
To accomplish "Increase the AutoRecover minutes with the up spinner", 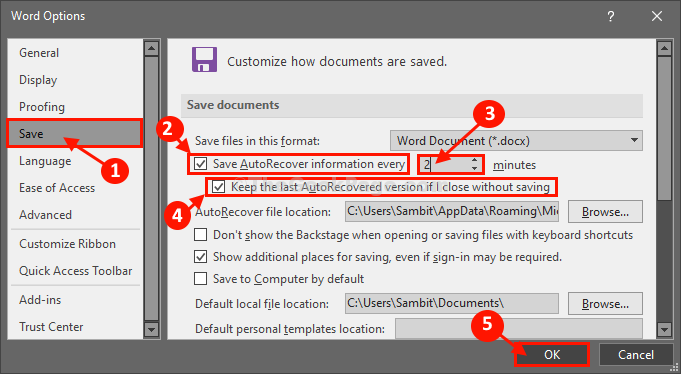I will [x=474, y=160].
